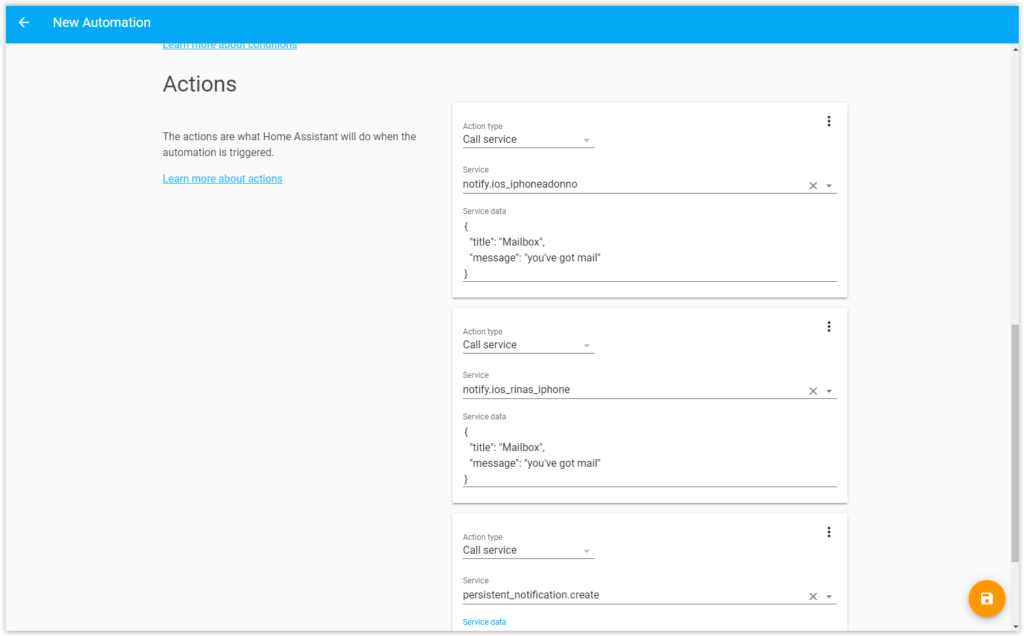Expand the Service dropdown for notify.ios_iphoneadonno
This screenshot has width=1024, height=636.
pyautogui.click(x=831, y=185)
